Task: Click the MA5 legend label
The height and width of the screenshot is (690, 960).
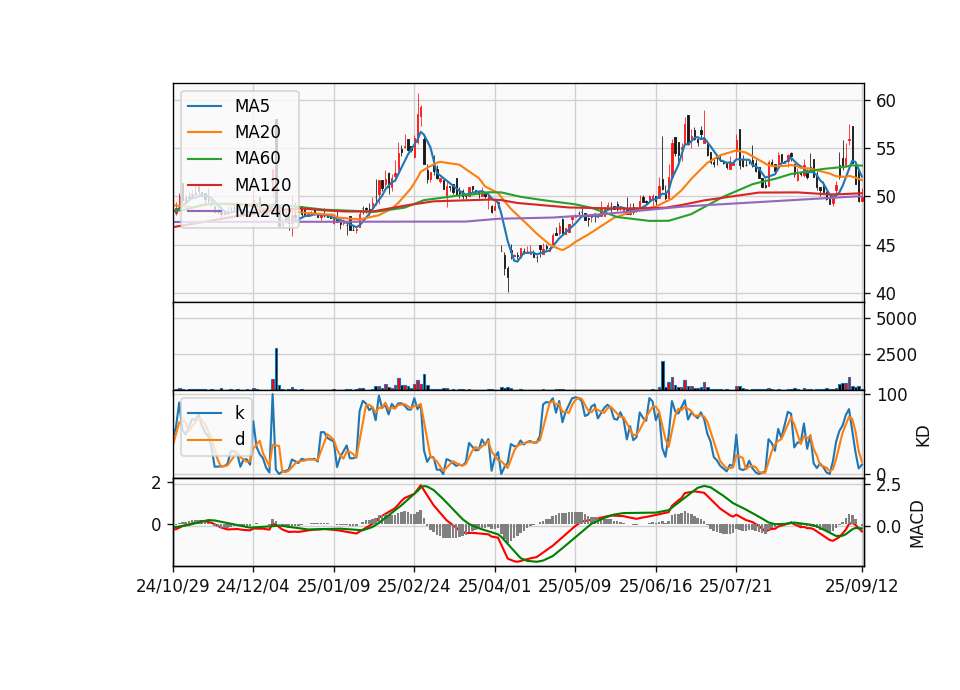Action: pyautogui.click(x=252, y=106)
